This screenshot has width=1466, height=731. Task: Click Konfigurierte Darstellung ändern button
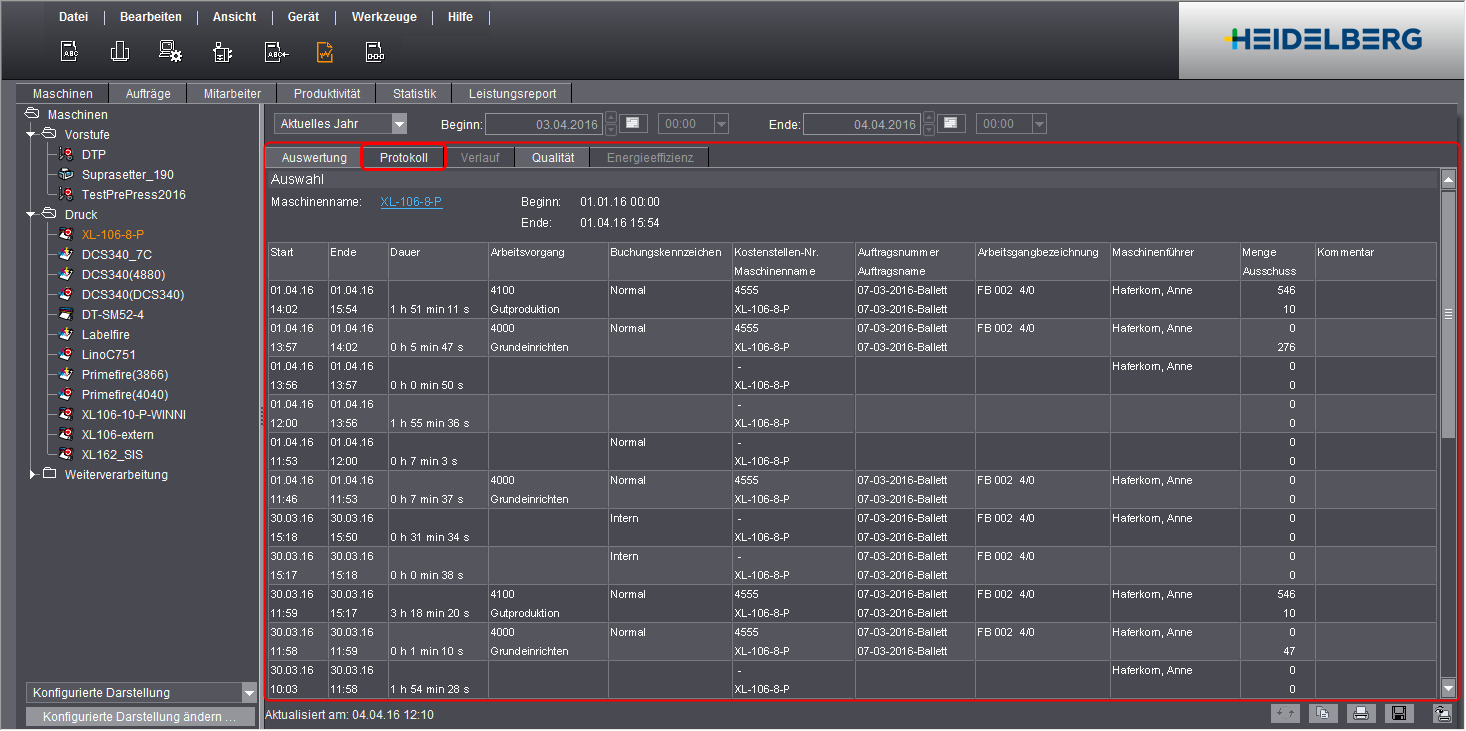pos(140,716)
